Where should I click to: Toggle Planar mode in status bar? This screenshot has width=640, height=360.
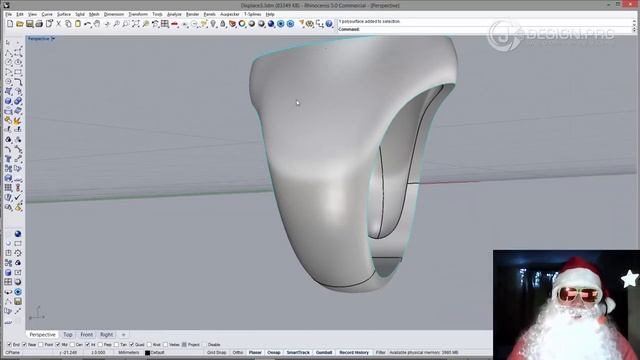point(255,353)
